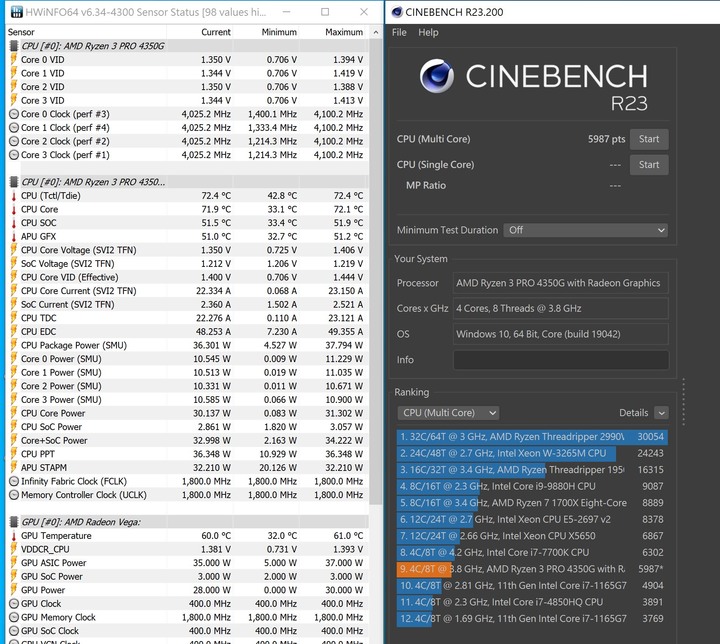
Task: Click the Minimum column header
Action: tap(279, 32)
